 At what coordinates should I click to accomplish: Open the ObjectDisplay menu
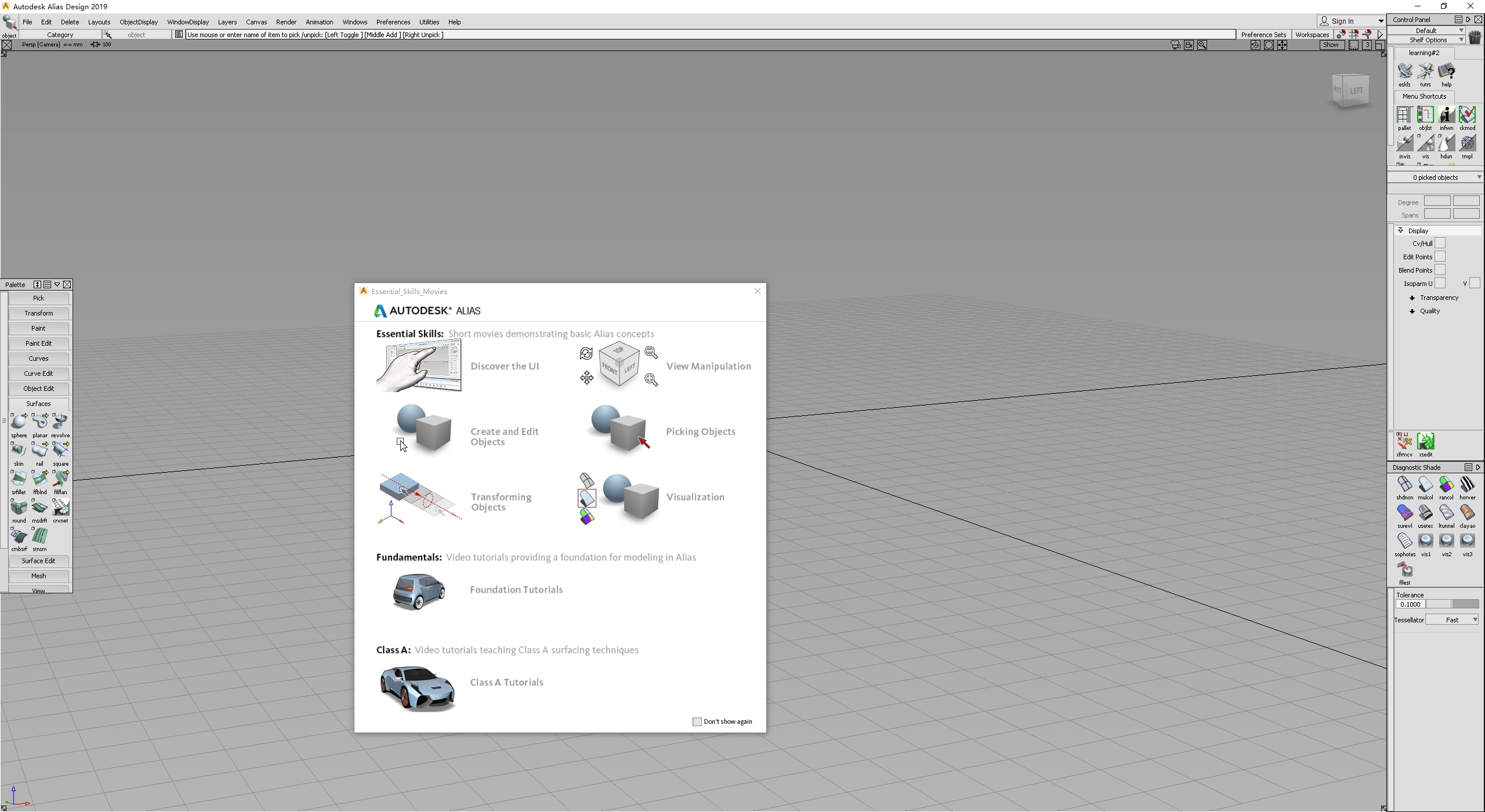tap(138, 22)
